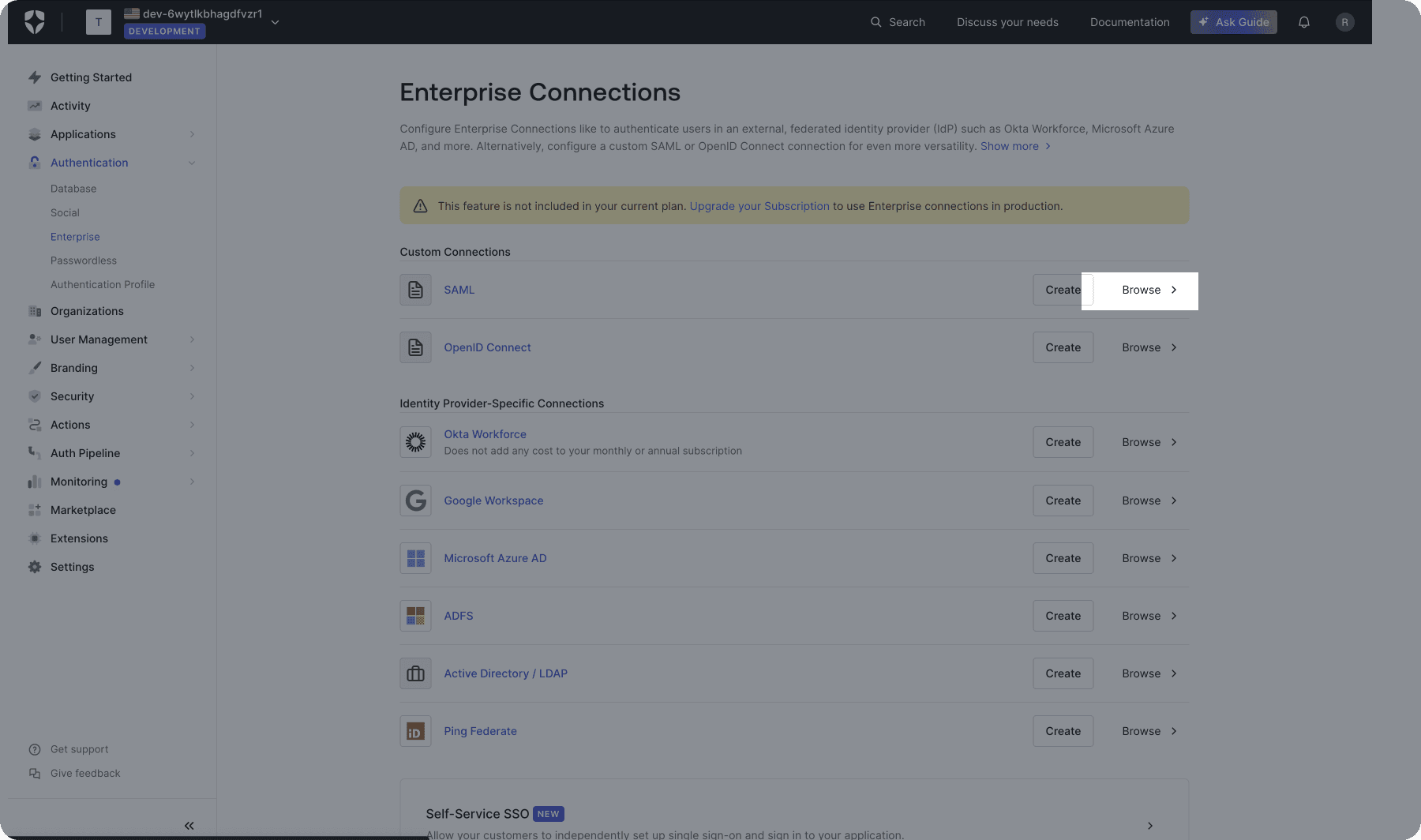Open the R profile avatar menu
The height and width of the screenshot is (840, 1421).
pyautogui.click(x=1344, y=22)
